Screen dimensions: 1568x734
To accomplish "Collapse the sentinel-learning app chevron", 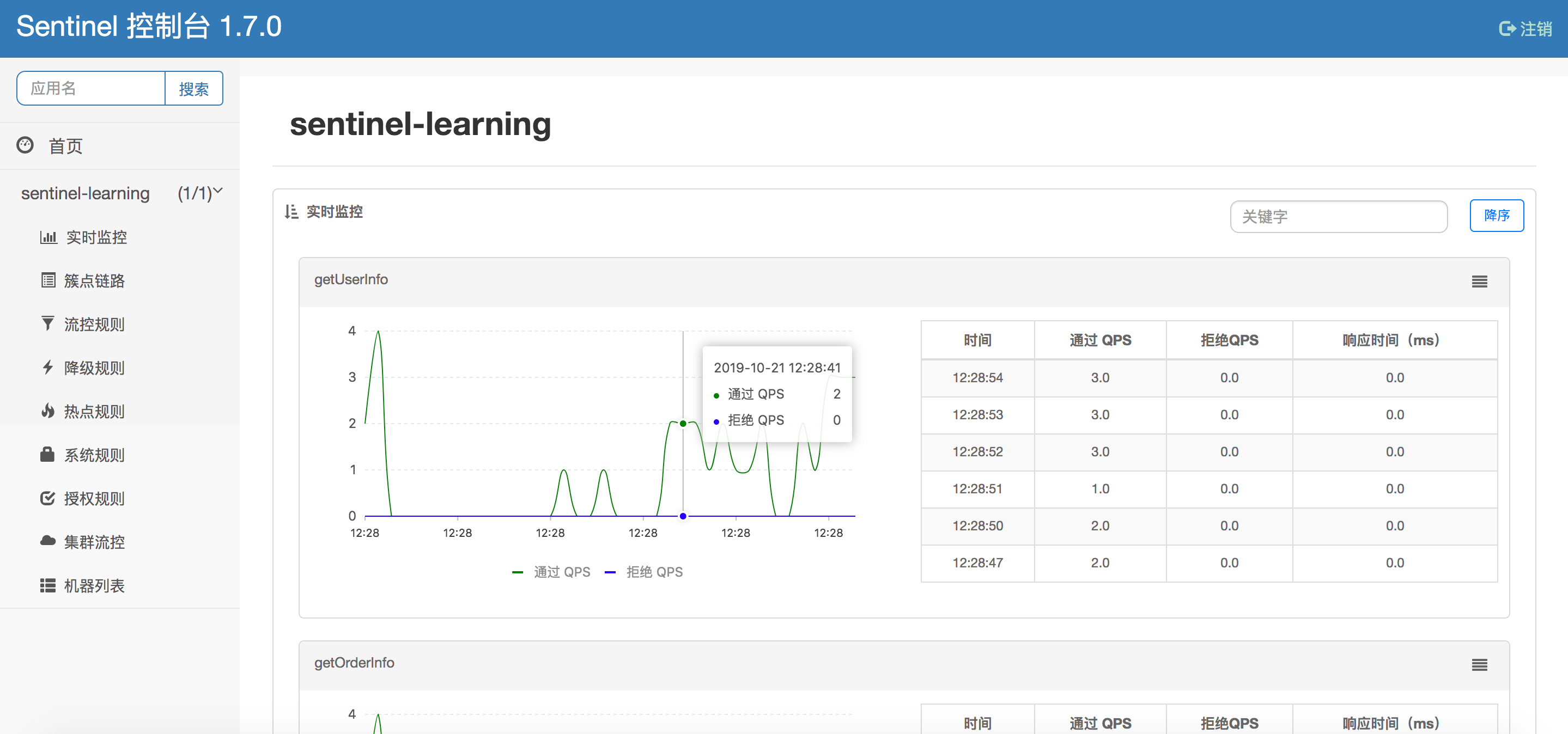I will [218, 192].
